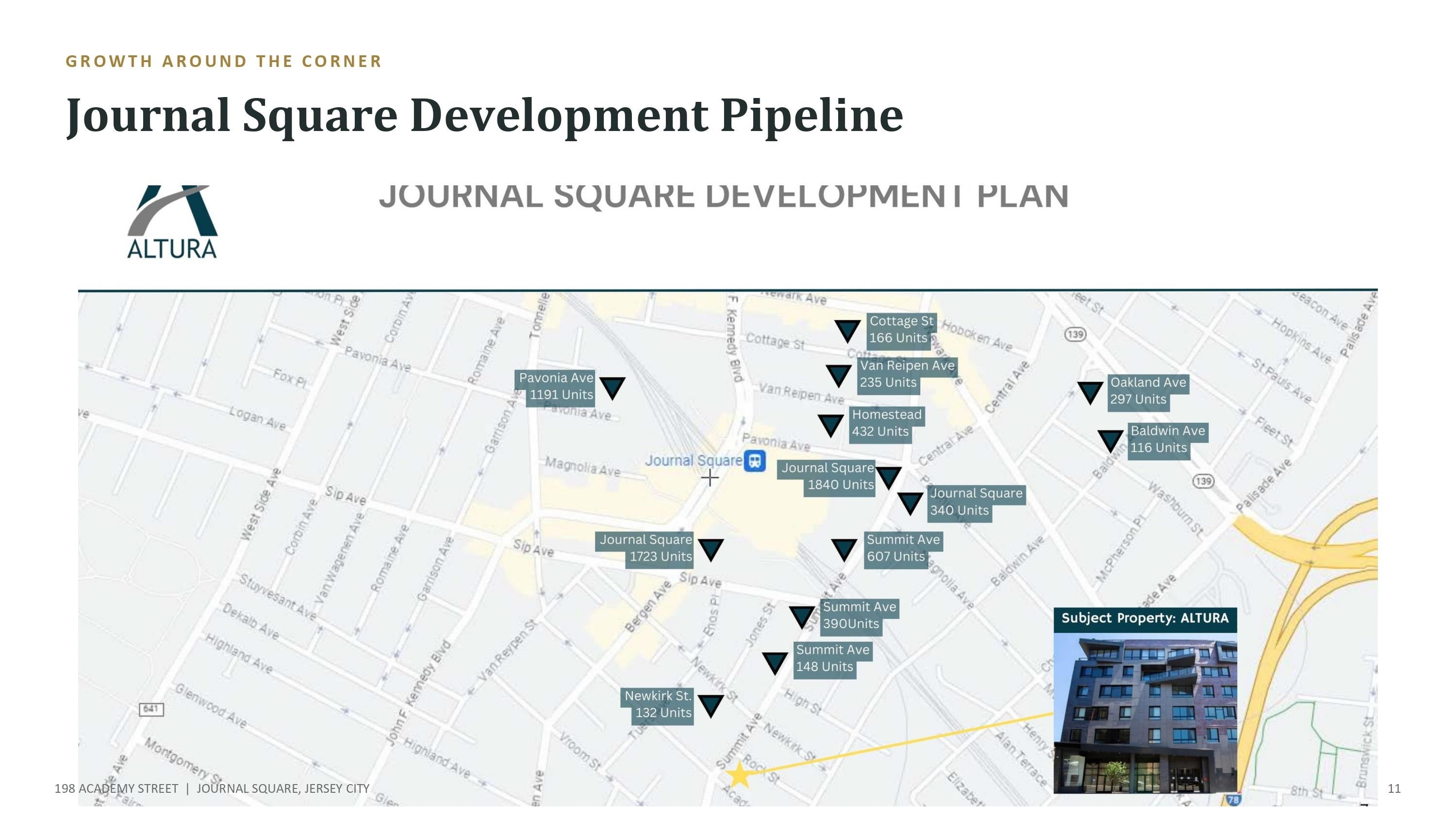Click the St Pauls Ave street label

pyautogui.click(x=1281, y=380)
